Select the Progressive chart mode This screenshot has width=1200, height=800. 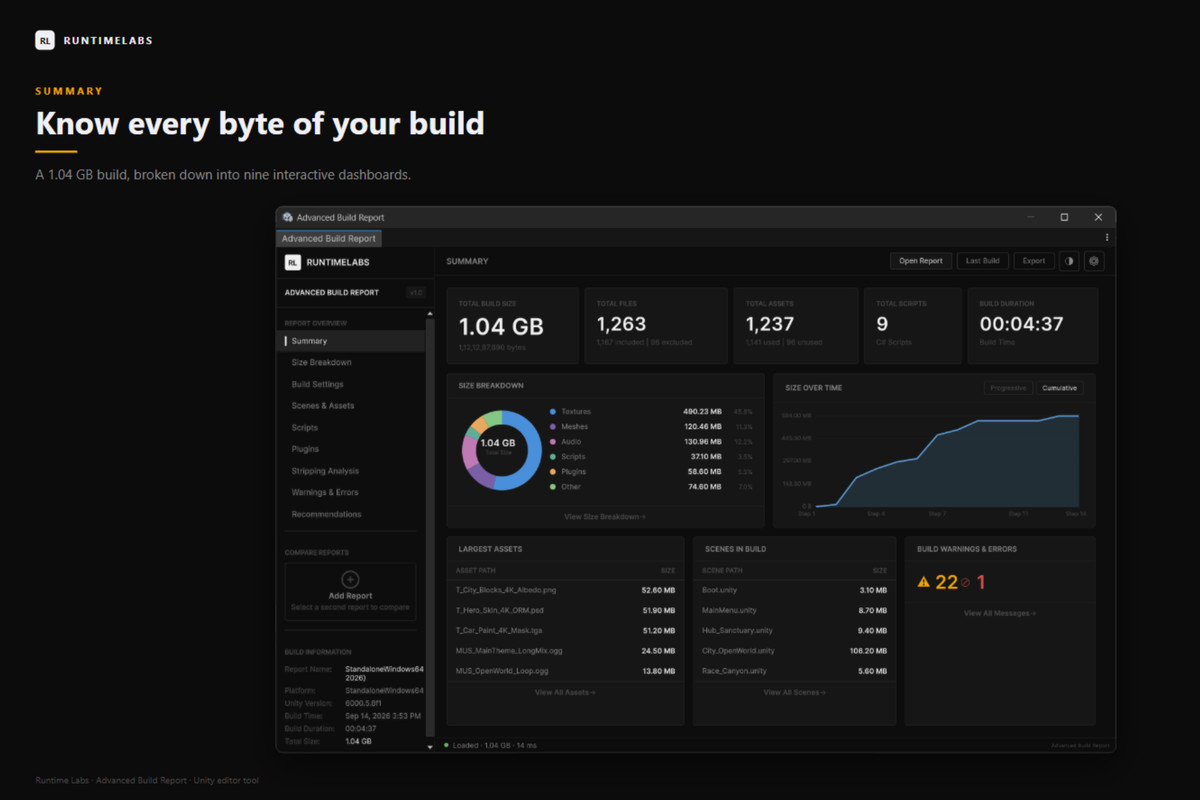click(1007, 388)
